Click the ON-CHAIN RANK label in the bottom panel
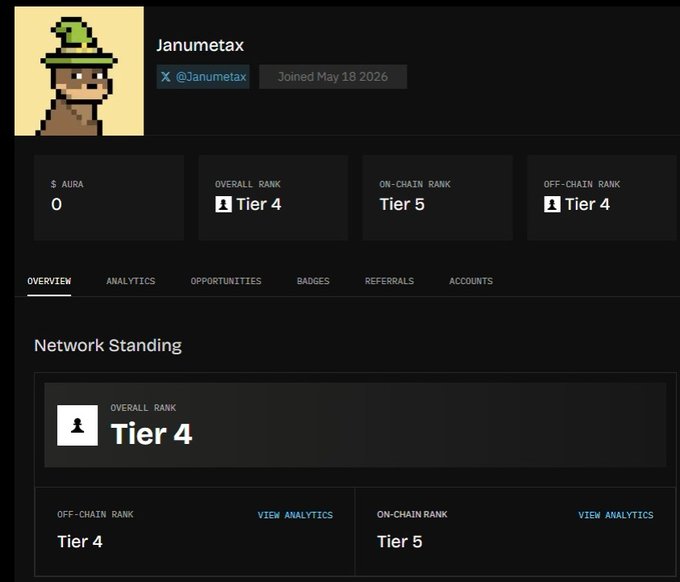The height and width of the screenshot is (582, 680). point(412,514)
